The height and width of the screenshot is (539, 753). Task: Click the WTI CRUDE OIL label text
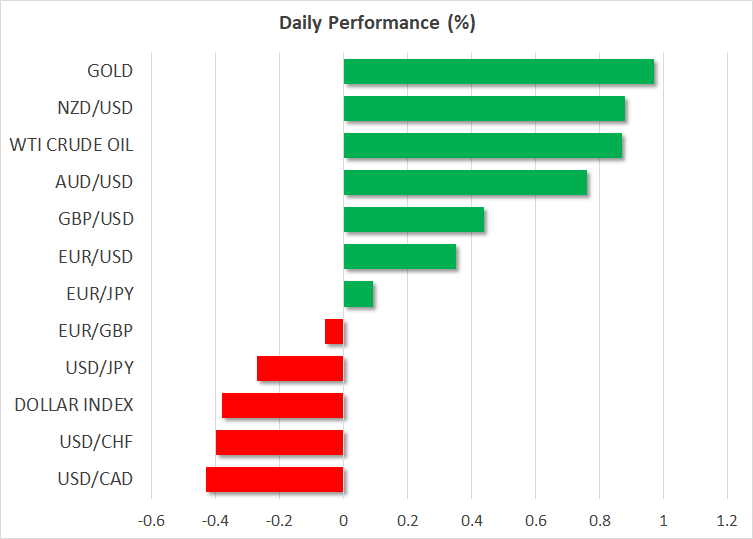71,145
